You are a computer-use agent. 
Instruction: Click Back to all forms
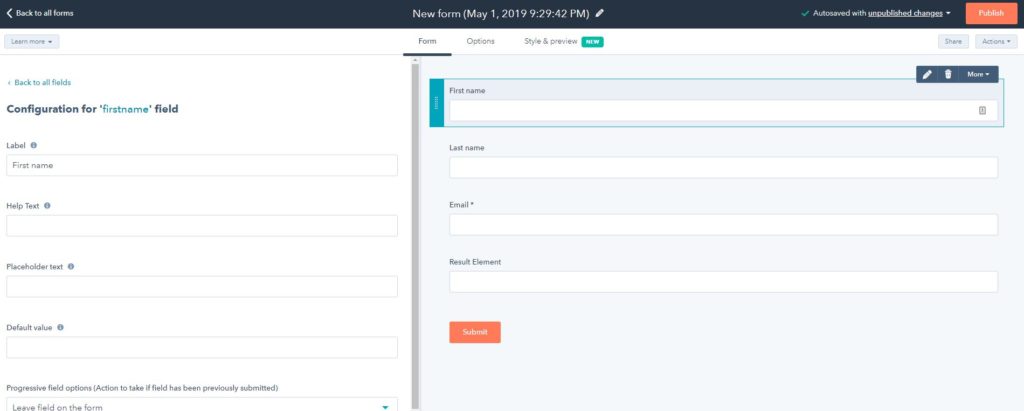tap(40, 13)
